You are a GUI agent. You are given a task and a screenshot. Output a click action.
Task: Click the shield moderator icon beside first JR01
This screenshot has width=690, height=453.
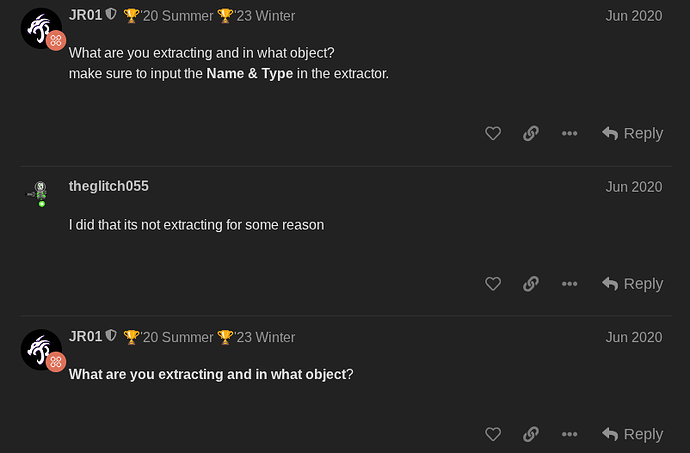tap(111, 15)
